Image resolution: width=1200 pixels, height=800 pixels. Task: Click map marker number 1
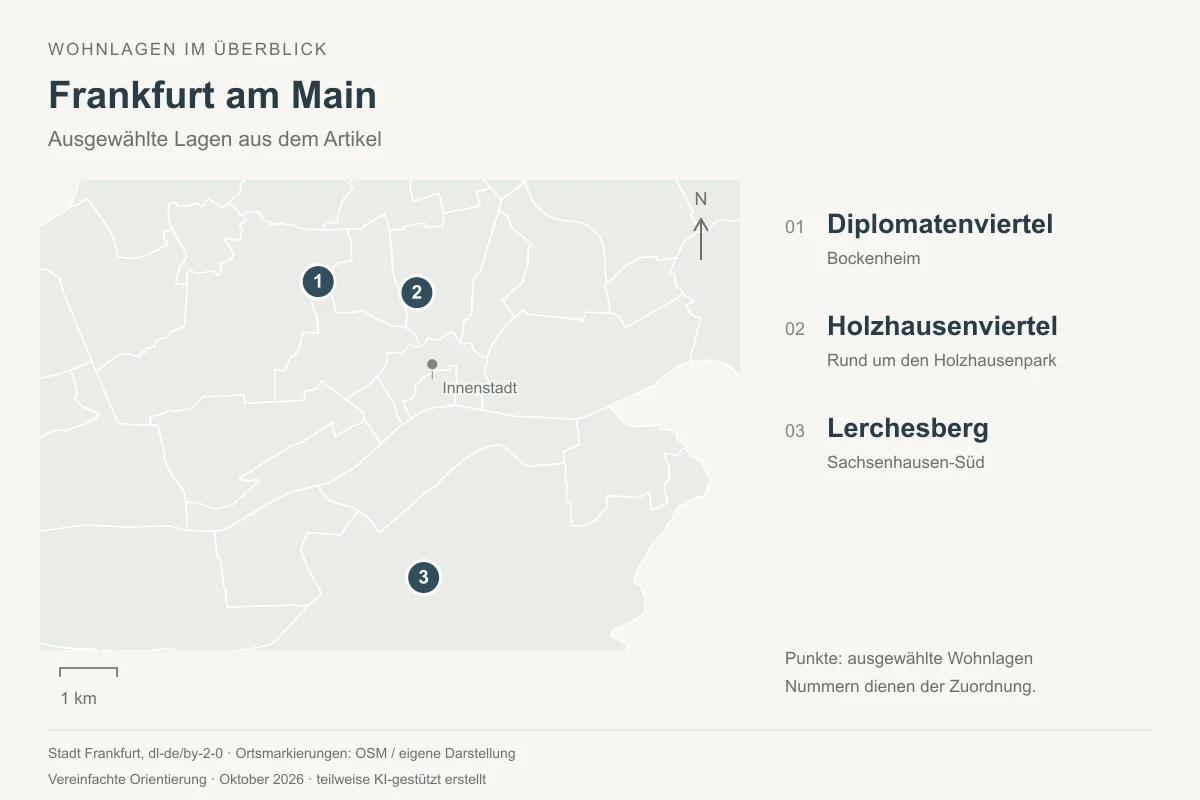[318, 282]
